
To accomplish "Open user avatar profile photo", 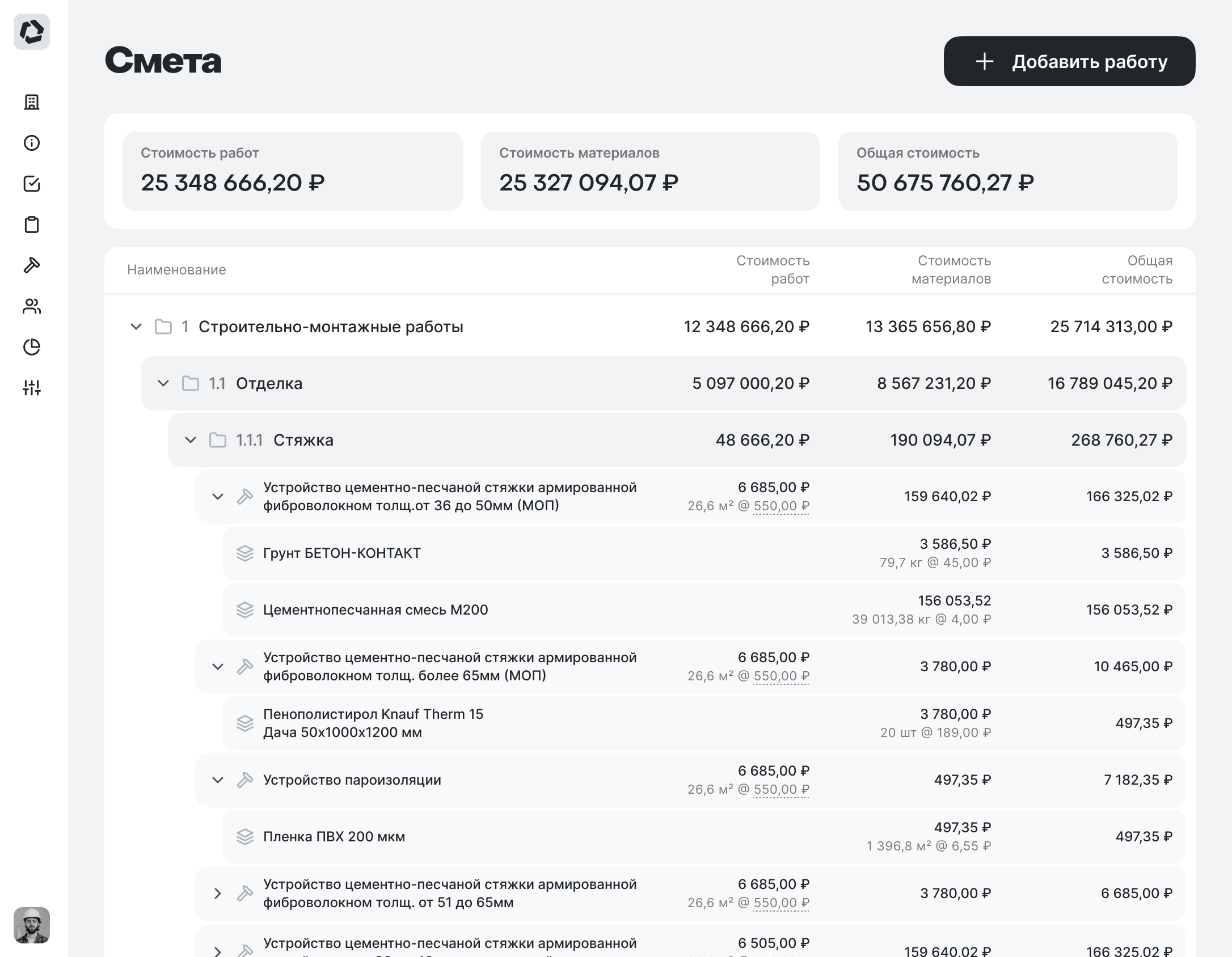I will (32, 925).
